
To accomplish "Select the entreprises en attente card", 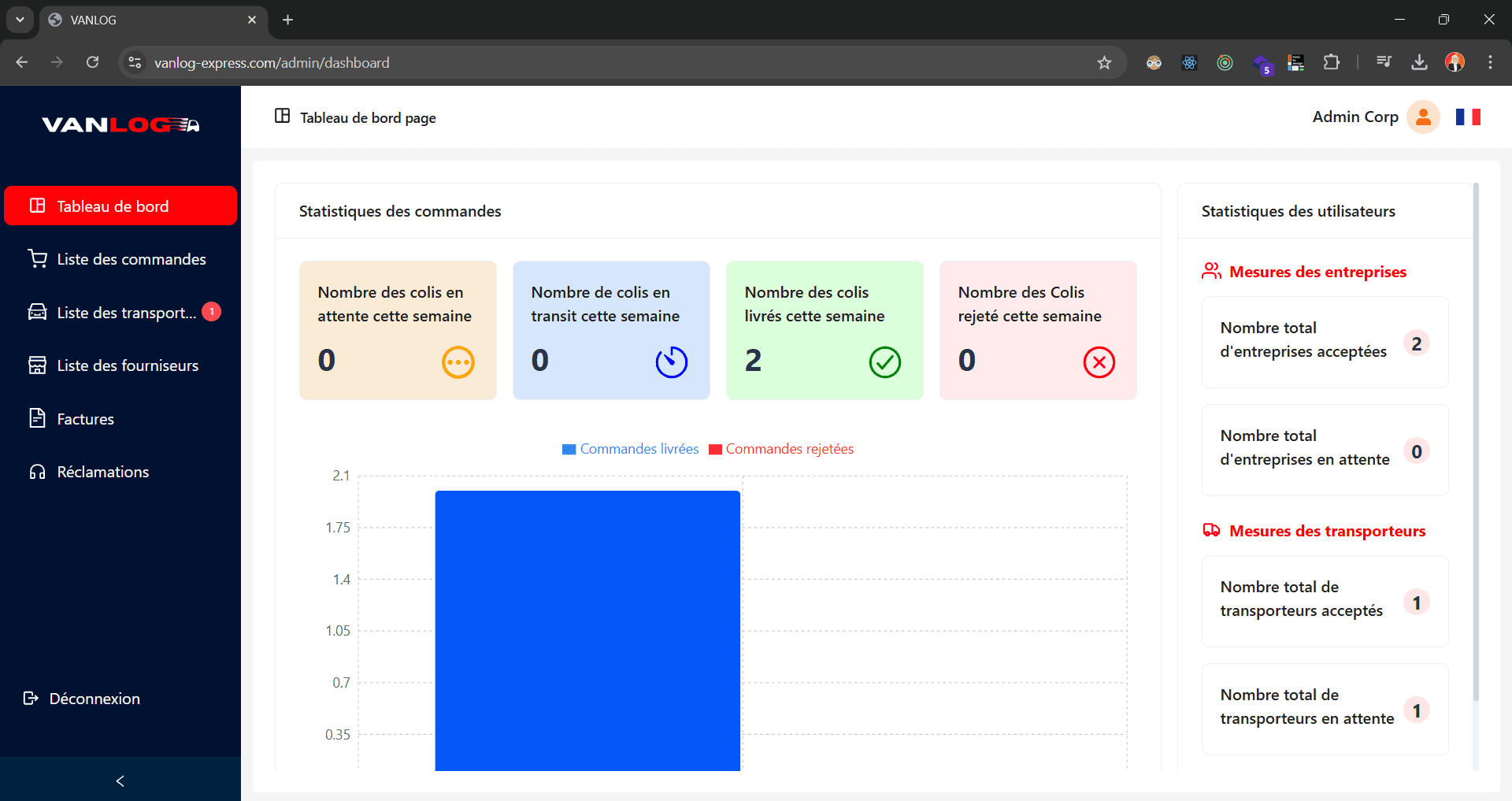I will coord(1325,450).
